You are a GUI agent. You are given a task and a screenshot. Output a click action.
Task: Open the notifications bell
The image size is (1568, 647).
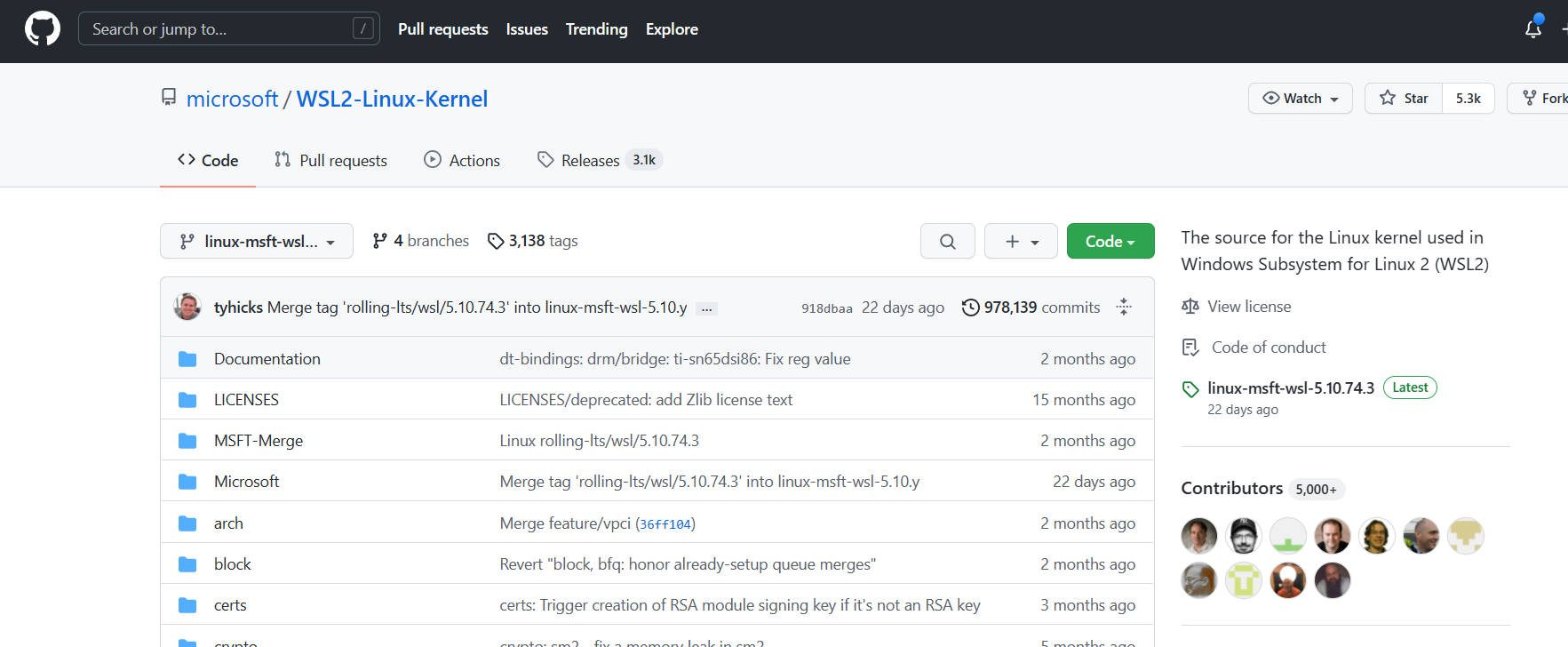(x=1533, y=28)
